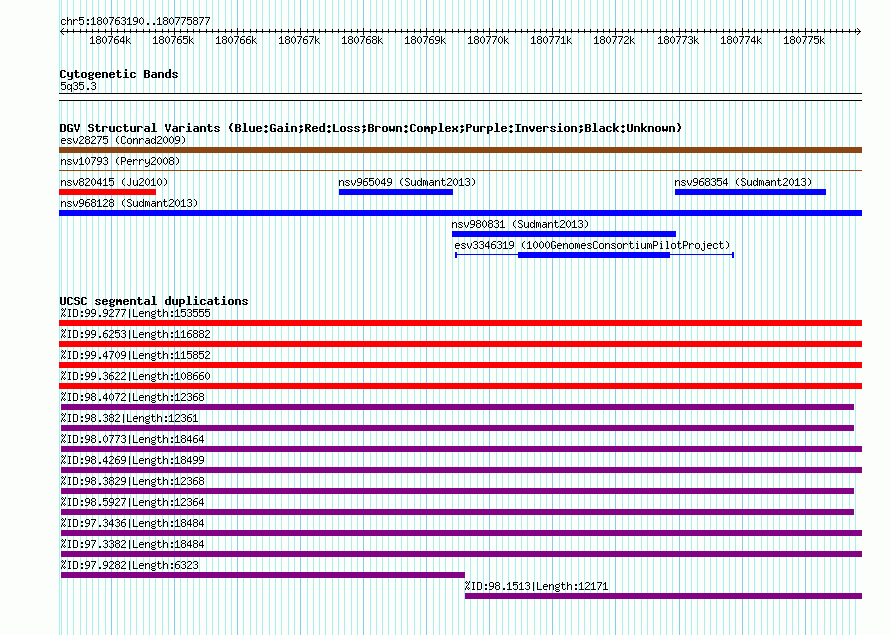This screenshot has height=635, width=890.
Task: Click the red bar under %ID:99.3622 Length:108660
Action: pyautogui.click(x=460, y=386)
